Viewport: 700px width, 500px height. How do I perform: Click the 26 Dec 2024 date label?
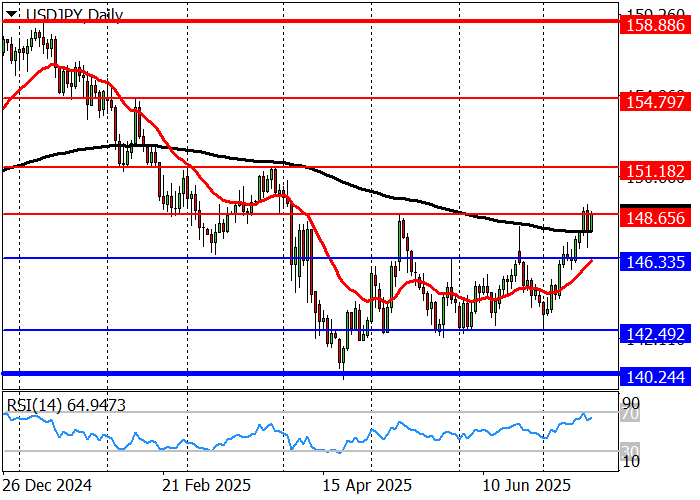point(47,485)
